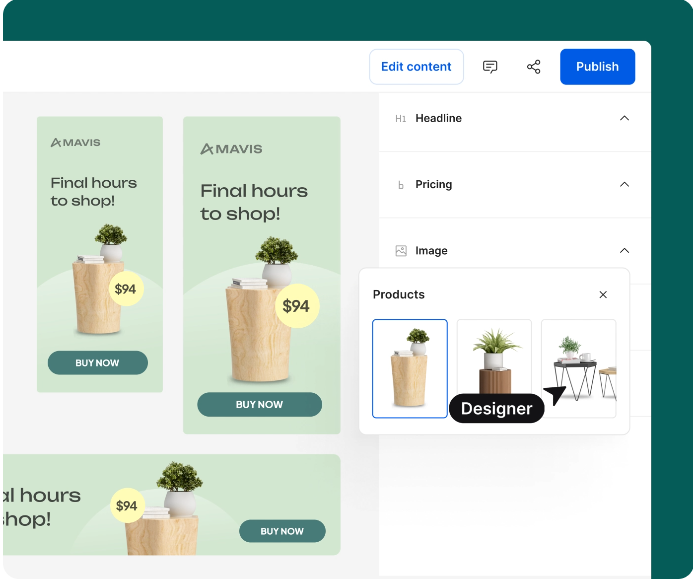Select the black wire table product thumbnail
Image resolution: width=693 pixels, height=581 pixels.
click(579, 368)
